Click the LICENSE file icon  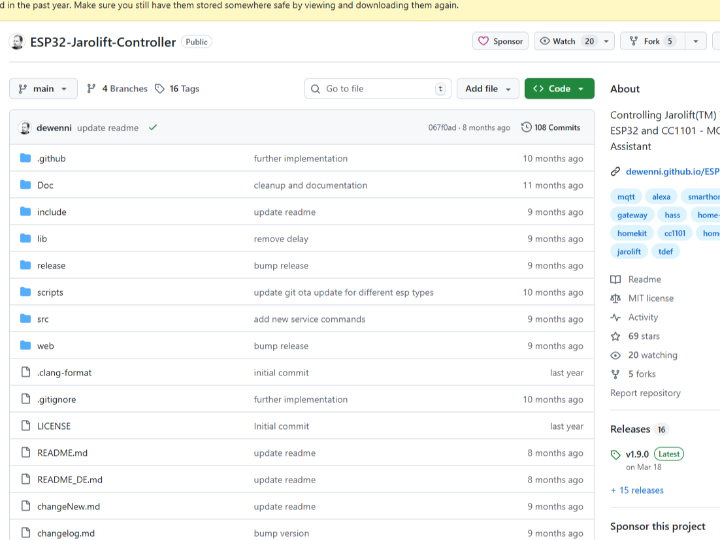click(x=26, y=426)
